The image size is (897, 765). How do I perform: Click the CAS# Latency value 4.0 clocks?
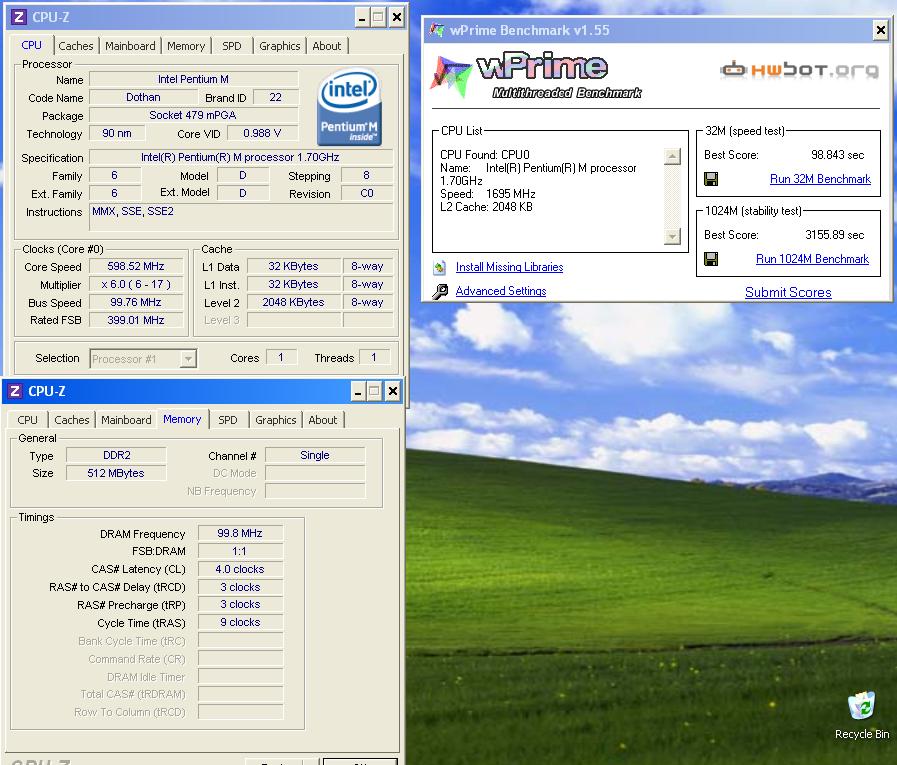(240, 569)
